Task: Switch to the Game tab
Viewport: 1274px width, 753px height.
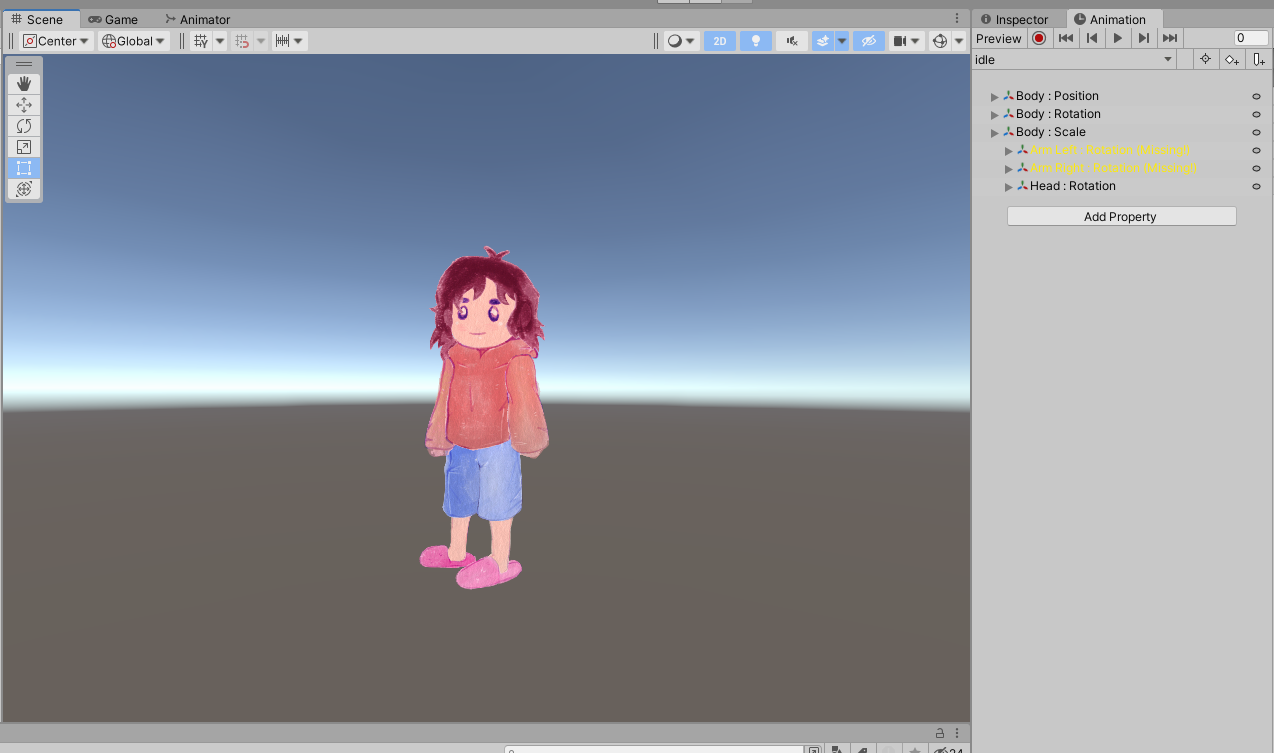Action: (113, 18)
